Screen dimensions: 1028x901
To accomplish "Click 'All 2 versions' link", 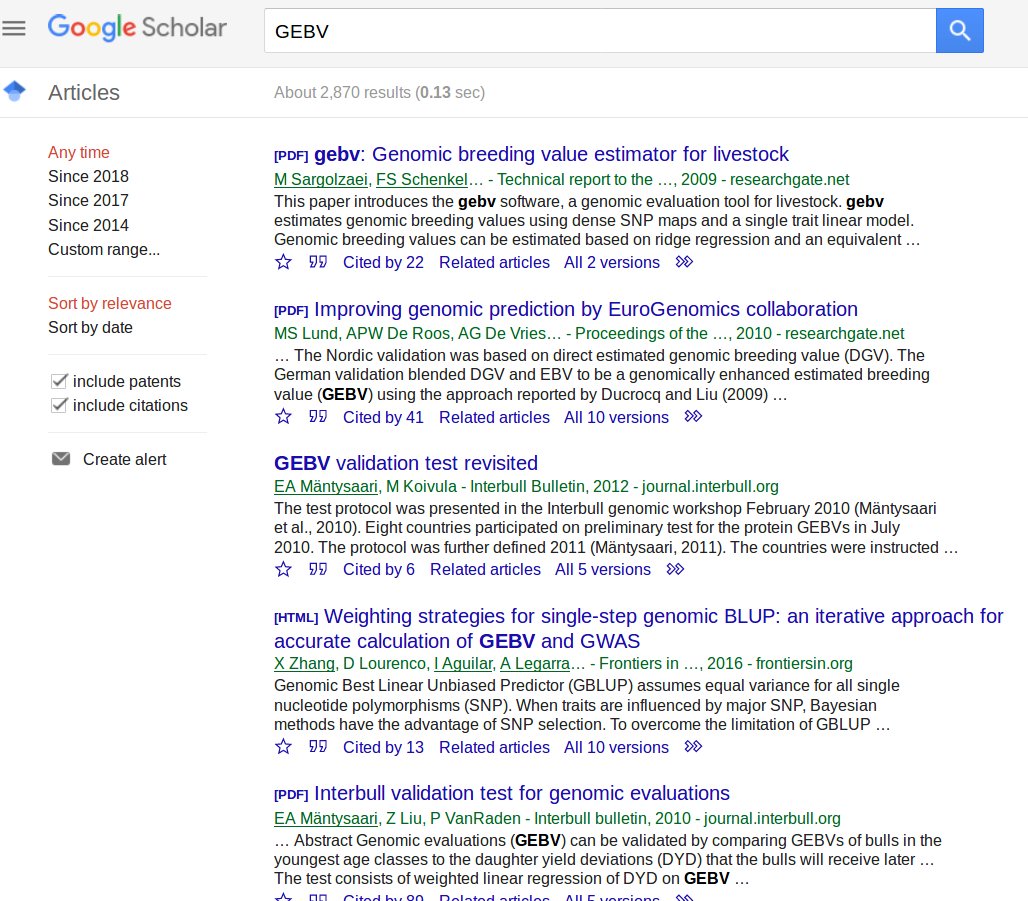I will point(612,262).
